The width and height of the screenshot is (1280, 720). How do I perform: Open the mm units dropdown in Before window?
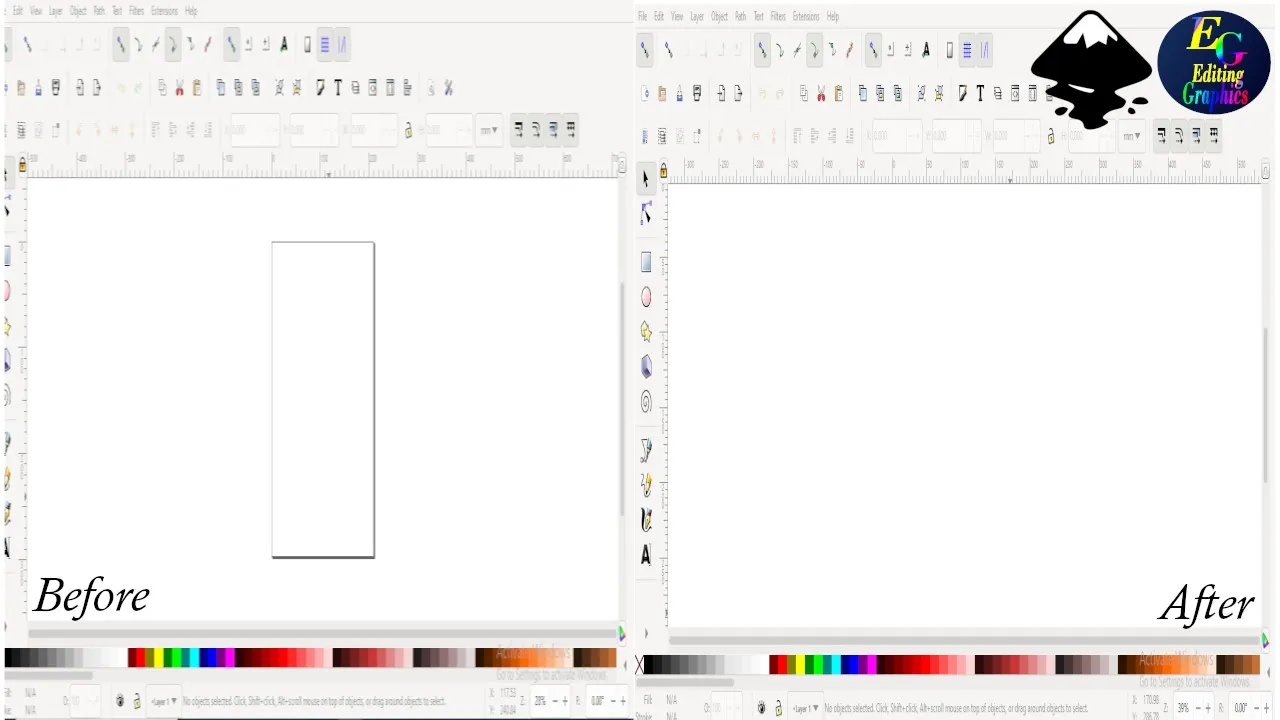coord(490,130)
